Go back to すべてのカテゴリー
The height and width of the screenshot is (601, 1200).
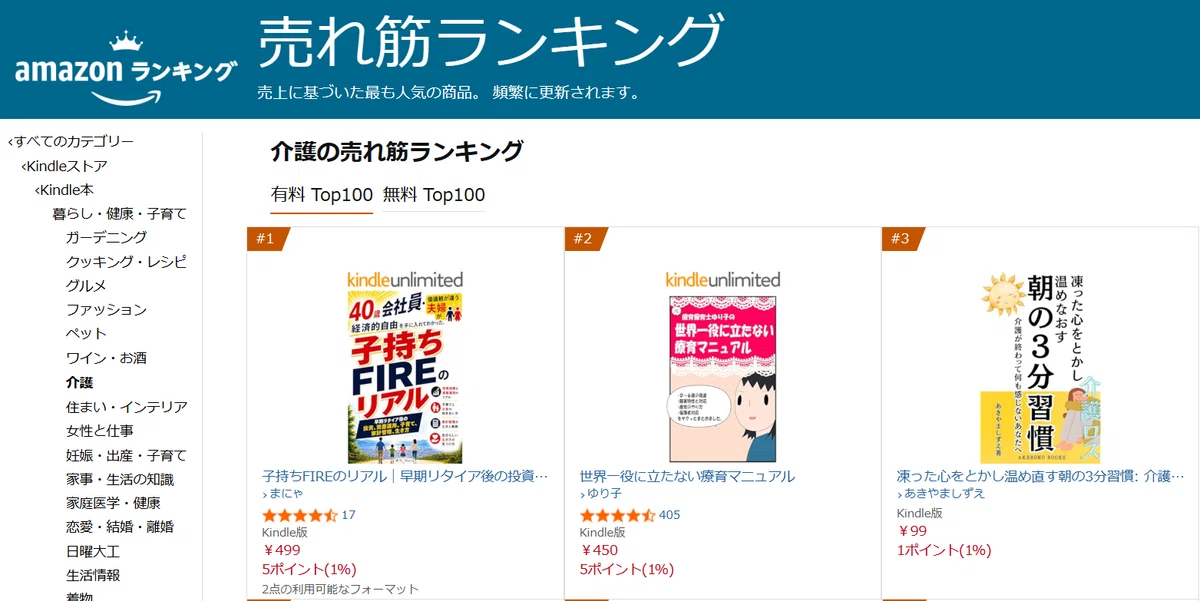coord(70,142)
